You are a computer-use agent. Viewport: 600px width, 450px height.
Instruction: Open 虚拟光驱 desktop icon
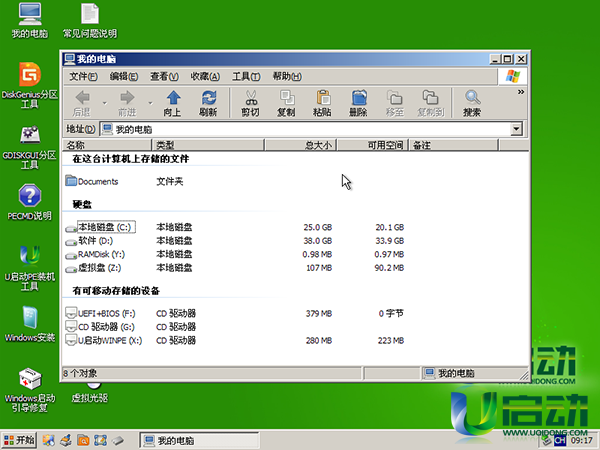point(90,393)
